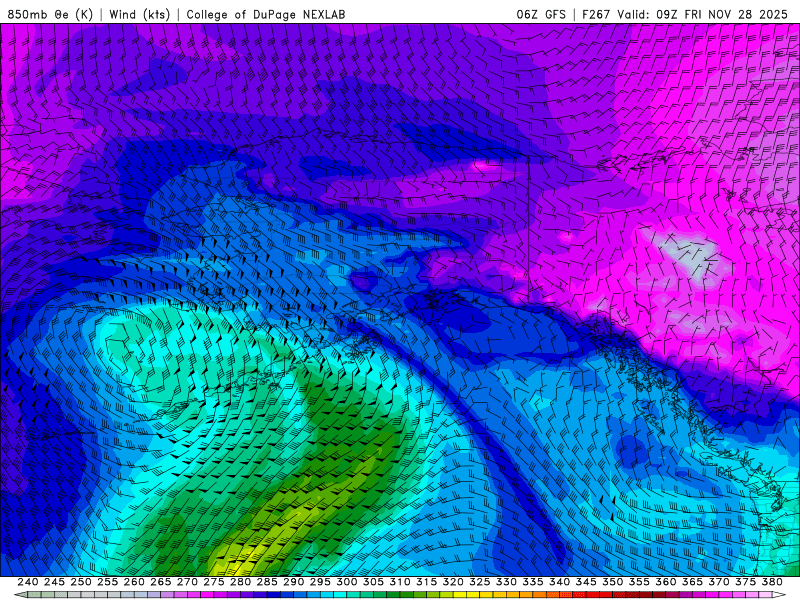Pick the 275 label on the legend

coord(214,582)
